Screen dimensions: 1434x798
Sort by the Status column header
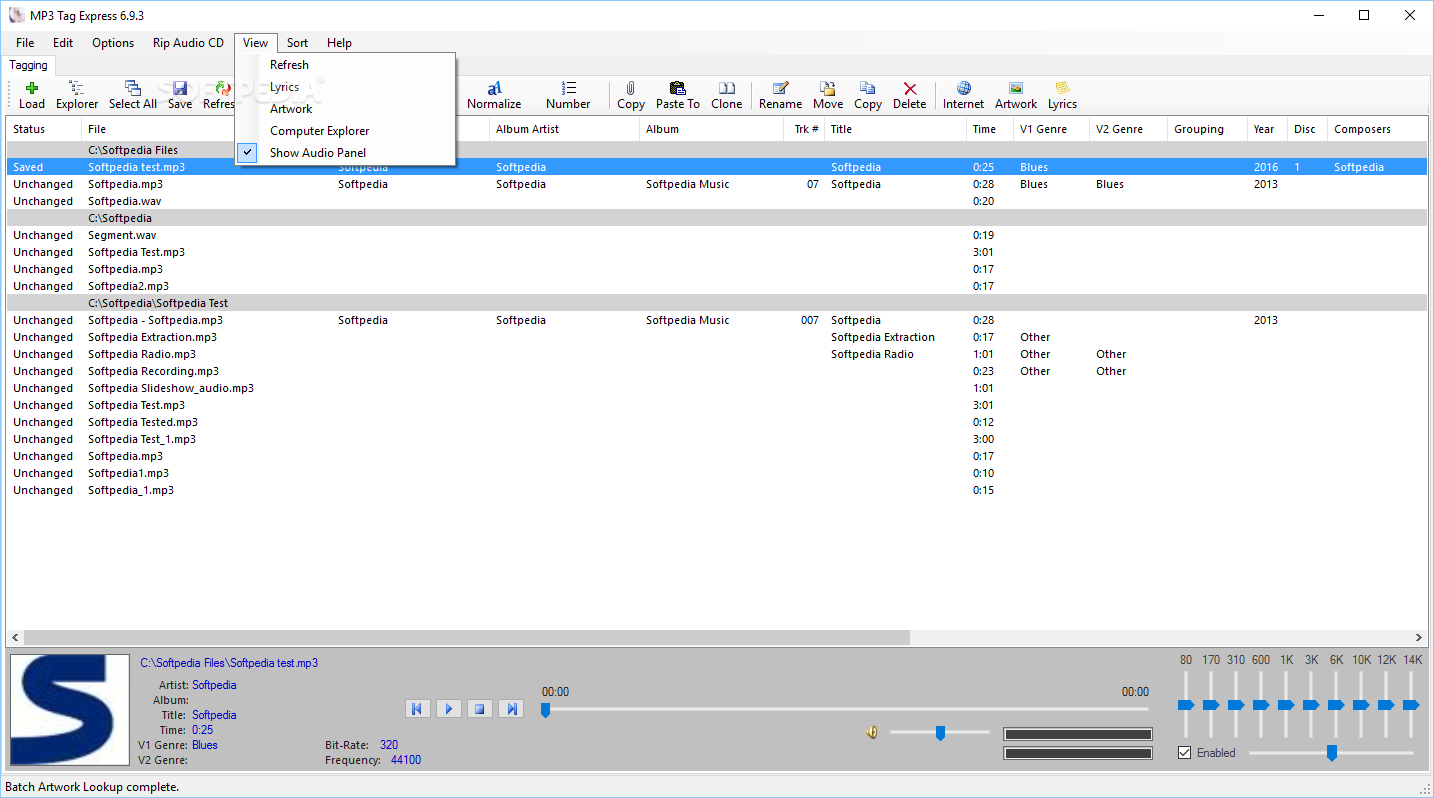pos(44,129)
